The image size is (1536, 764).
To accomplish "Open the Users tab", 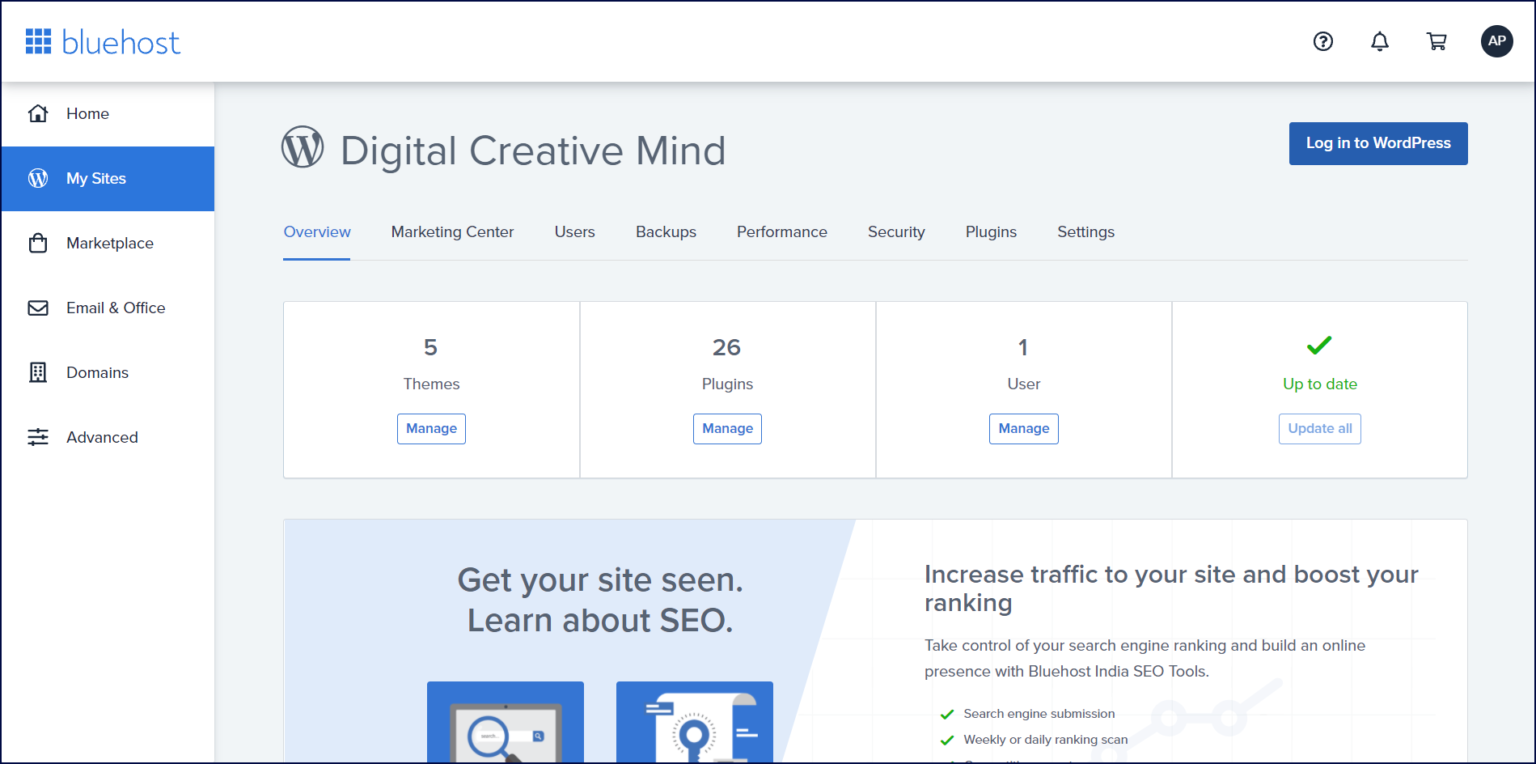I will point(575,232).
